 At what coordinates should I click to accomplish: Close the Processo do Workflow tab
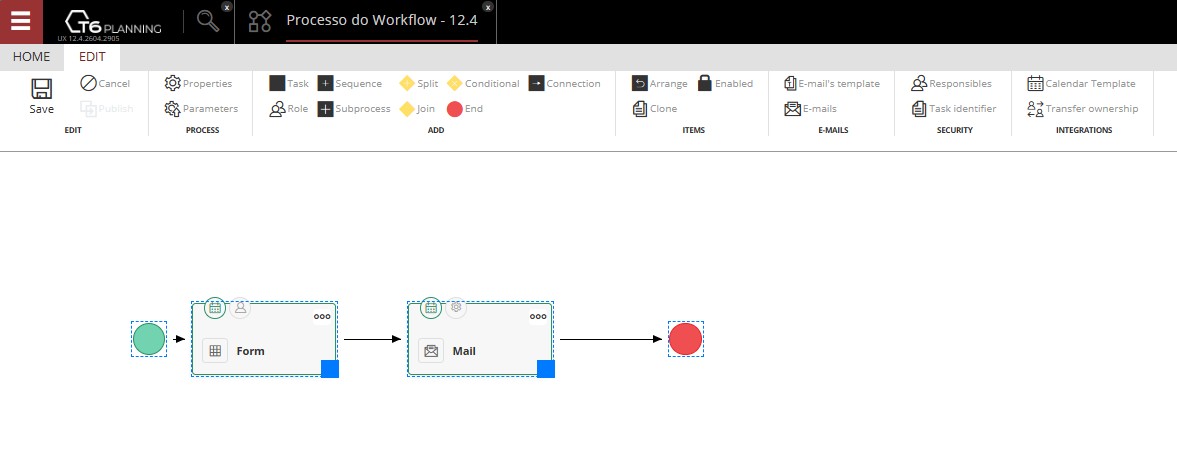[488, 7]
